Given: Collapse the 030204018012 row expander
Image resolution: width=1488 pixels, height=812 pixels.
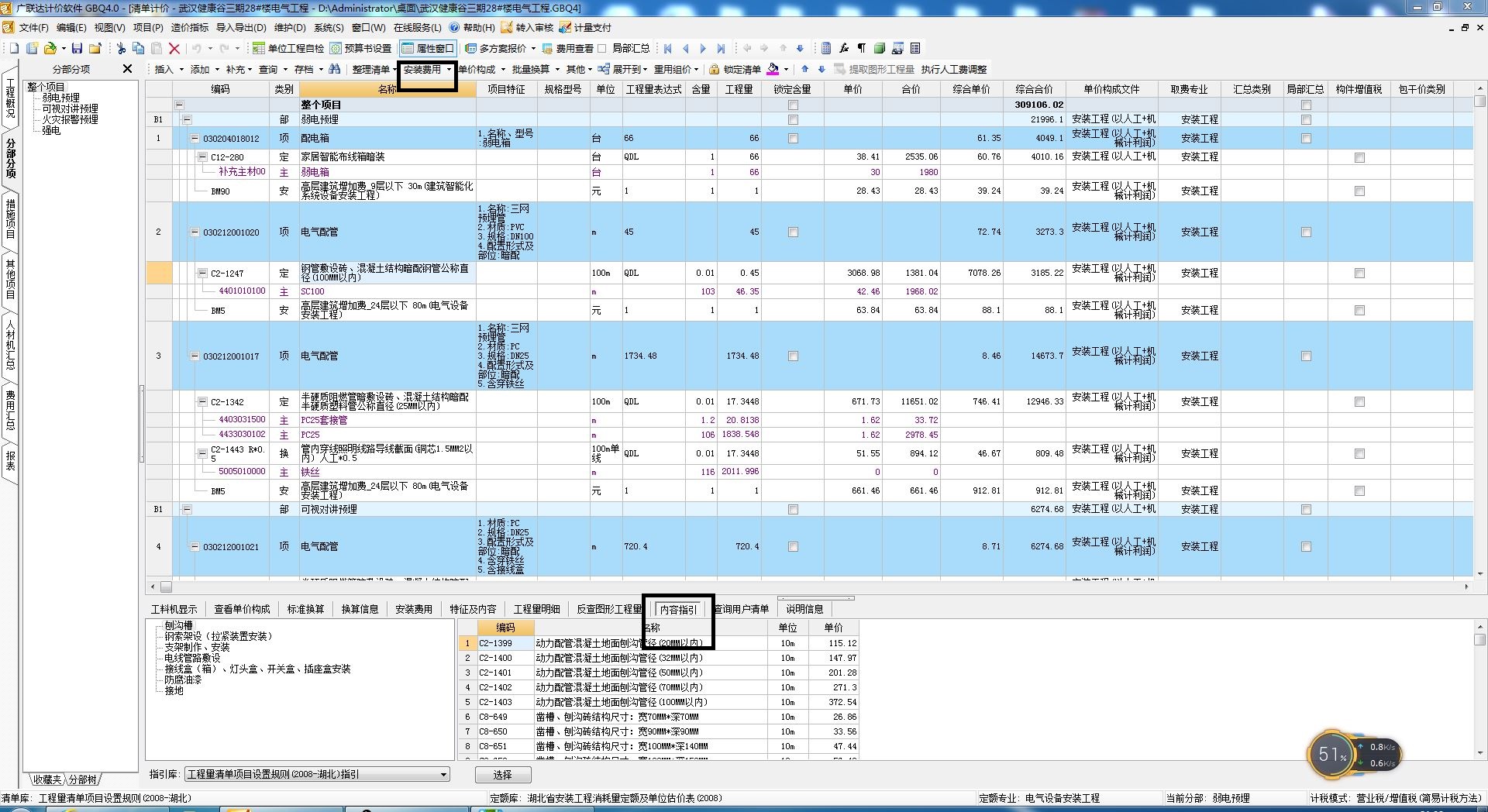Looking at the screenshot, I should coord(195,139).
